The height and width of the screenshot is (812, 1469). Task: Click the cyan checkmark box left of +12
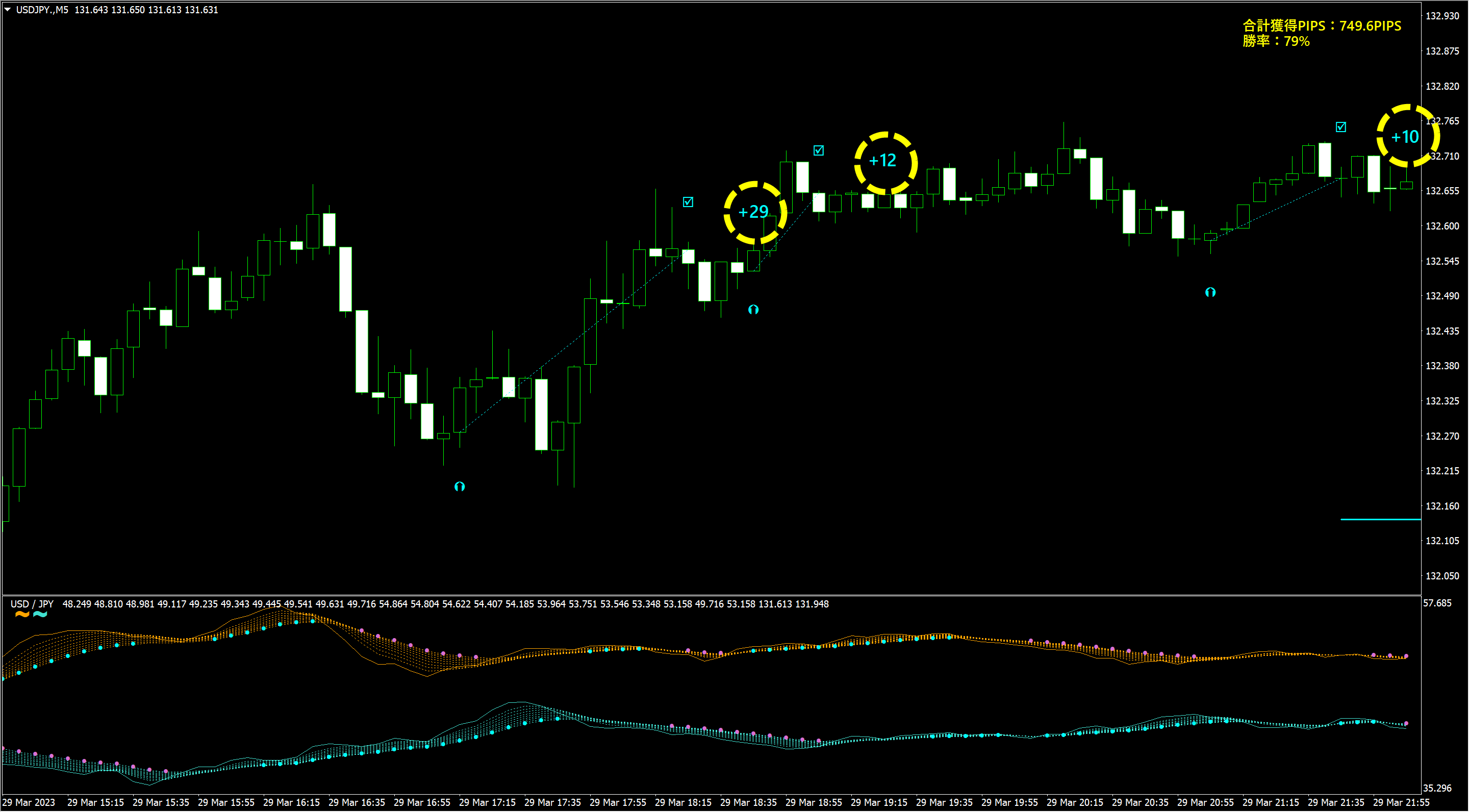click(818, 150)
